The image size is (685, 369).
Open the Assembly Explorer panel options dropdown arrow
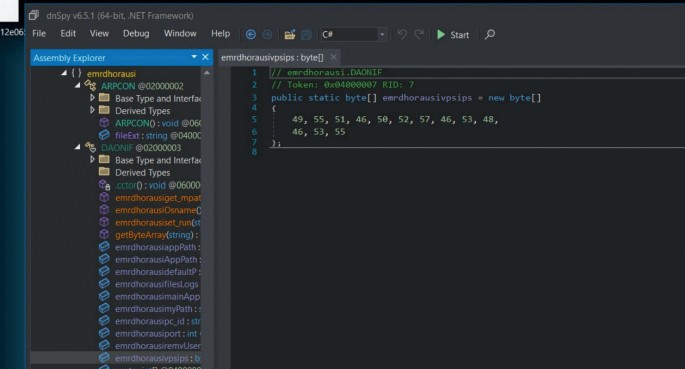point(194,57)
